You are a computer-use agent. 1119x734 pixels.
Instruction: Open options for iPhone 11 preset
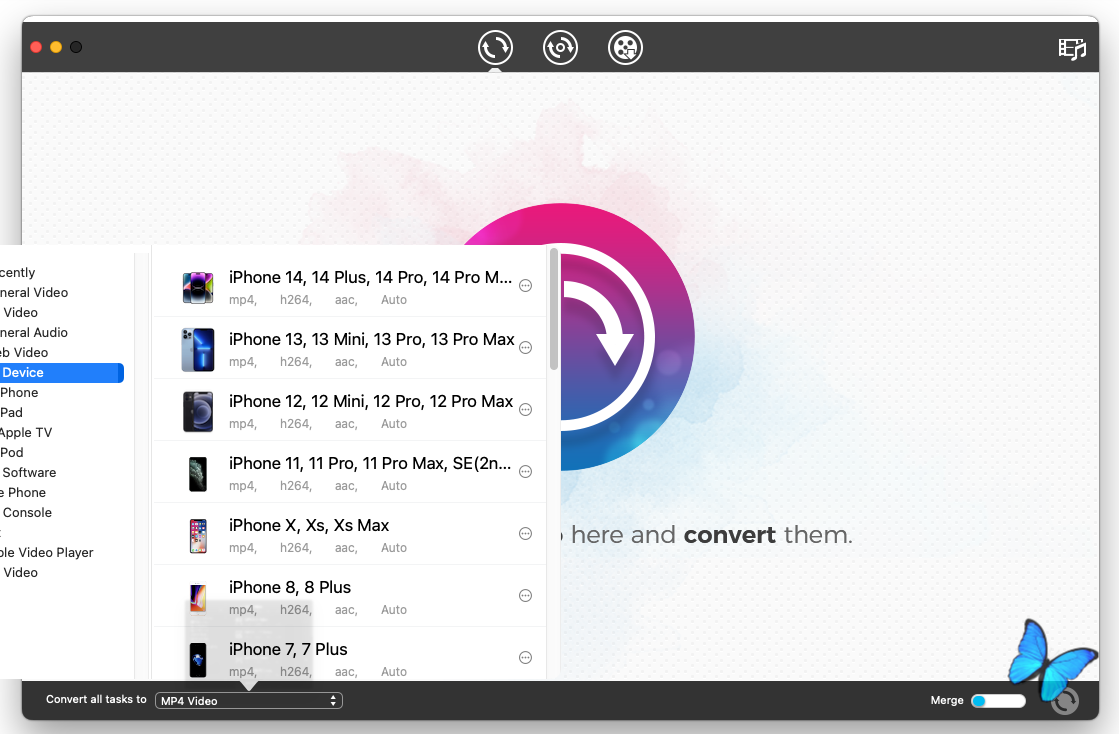coord(525,472)
